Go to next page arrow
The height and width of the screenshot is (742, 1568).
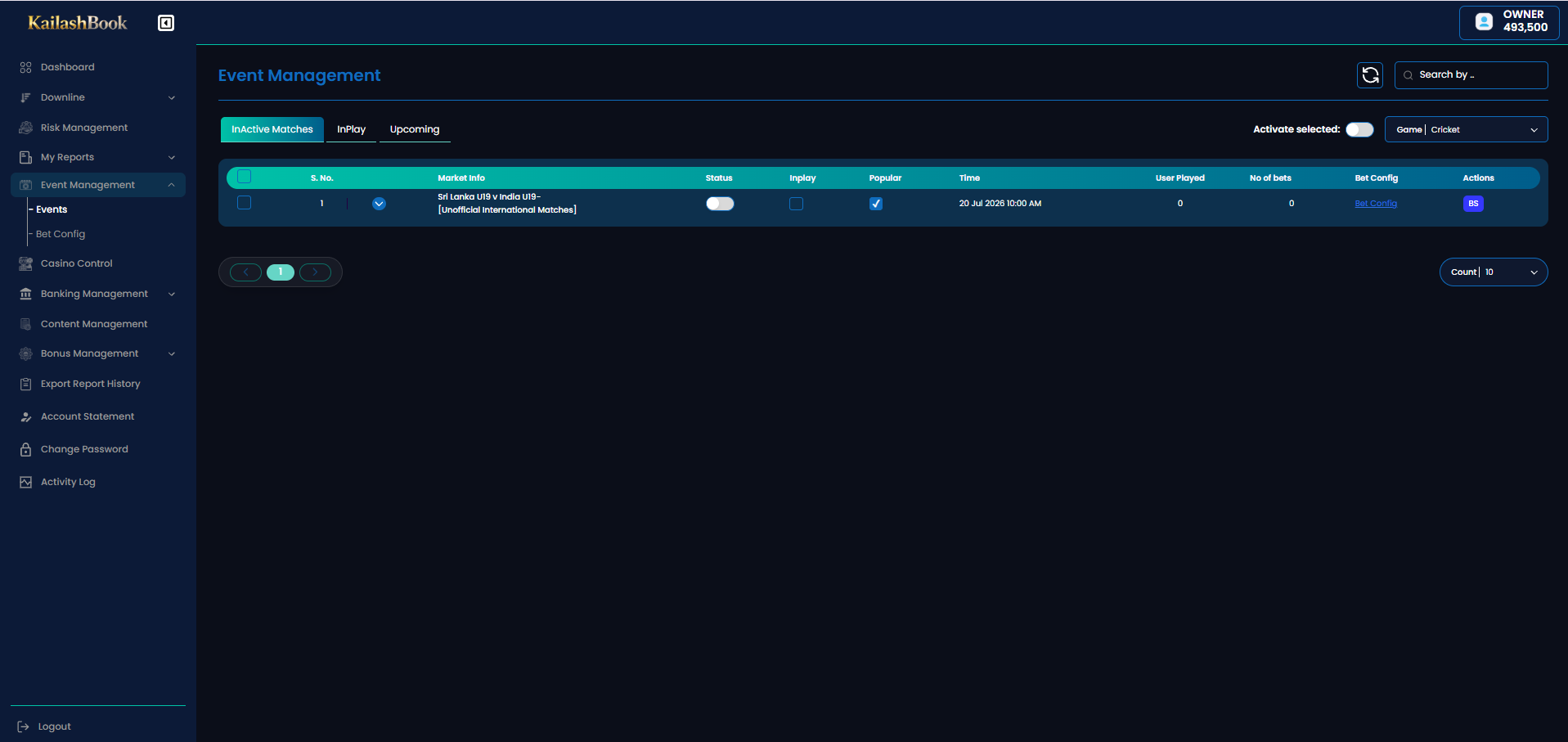(315, 272)
